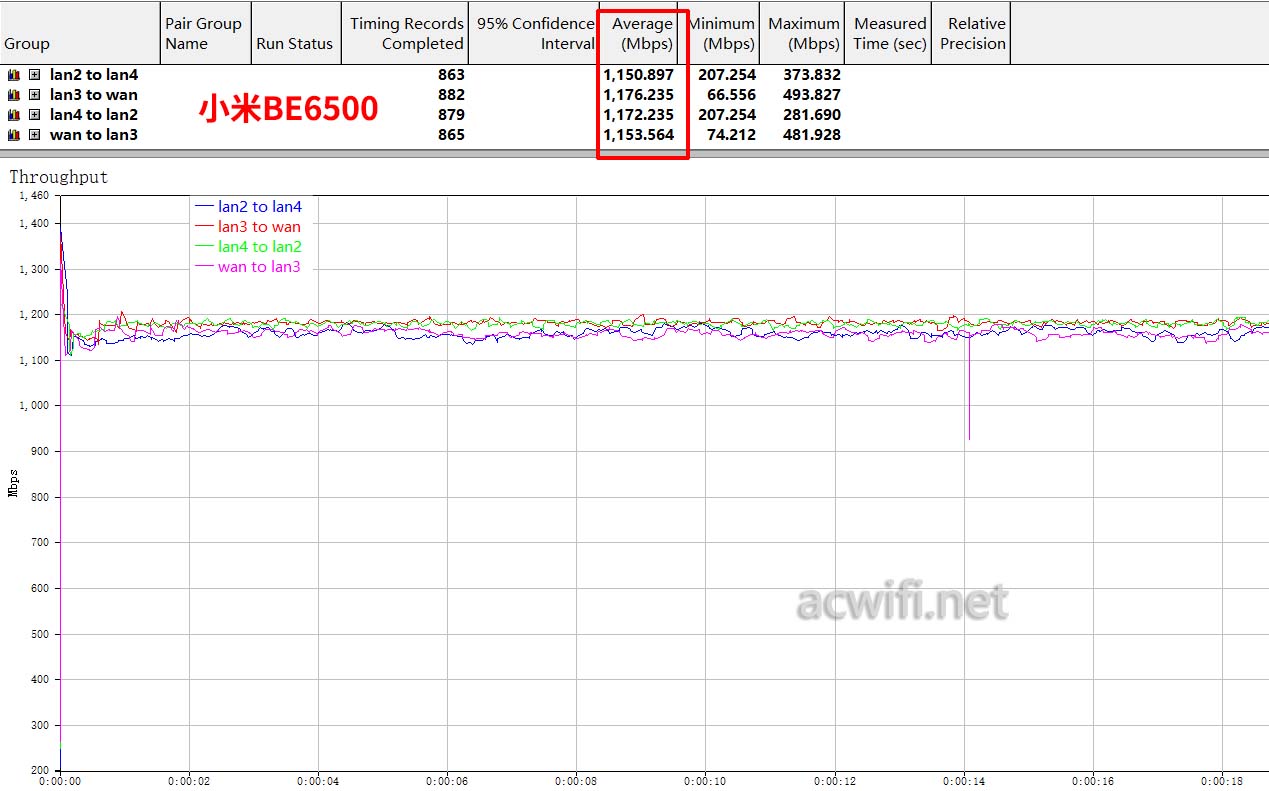Click the timing records value 863
The image size is (1269, 791).
[451, 75]
